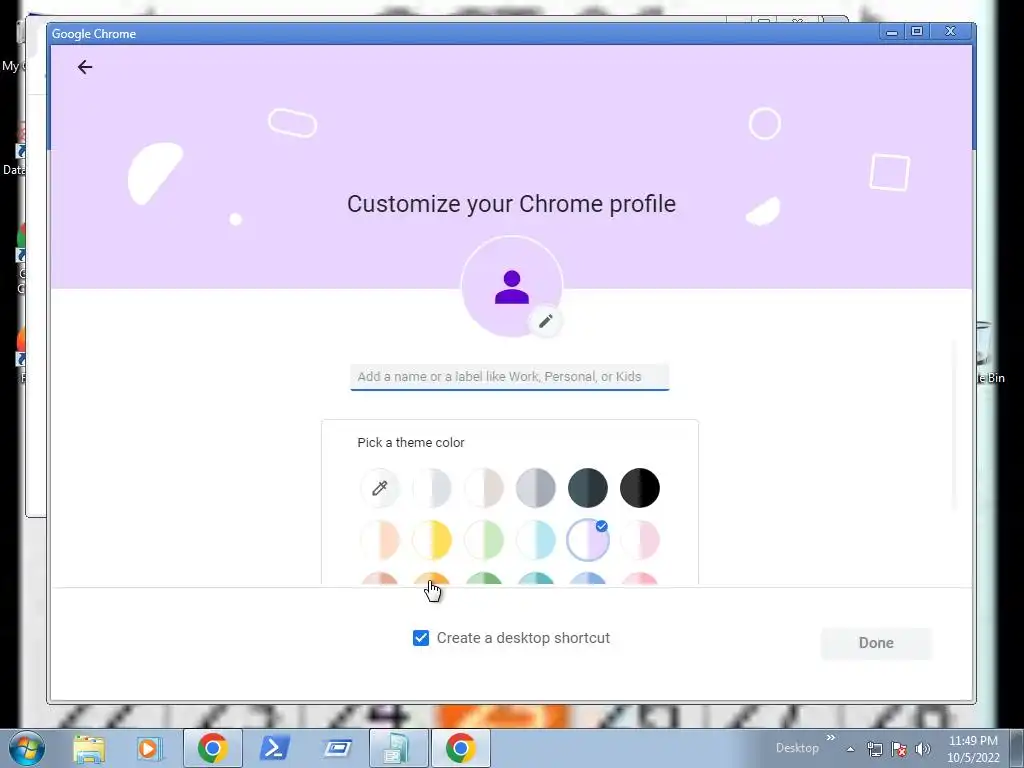
Task: Open custom color eyedropper picker
Action: point(380,488)
